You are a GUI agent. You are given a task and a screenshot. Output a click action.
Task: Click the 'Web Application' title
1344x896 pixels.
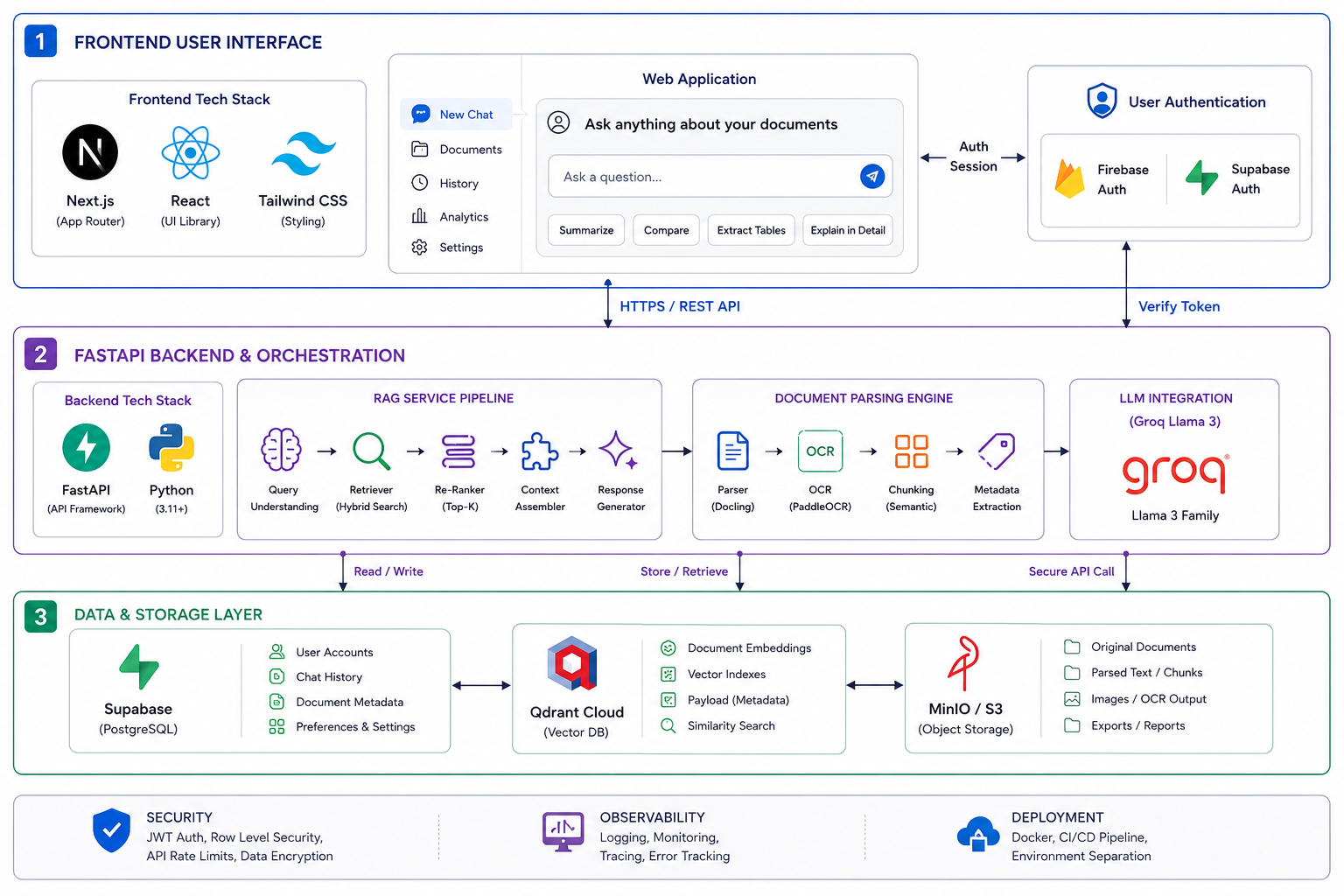click(699, 79)
